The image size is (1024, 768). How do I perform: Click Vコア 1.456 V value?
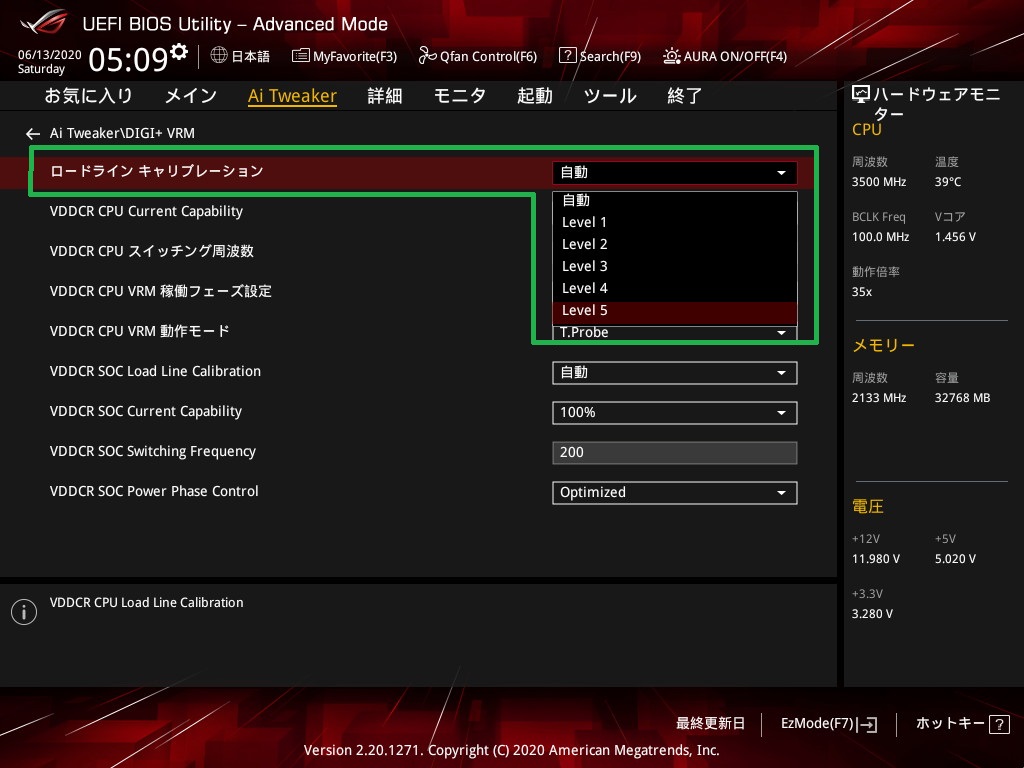point(955,237)
